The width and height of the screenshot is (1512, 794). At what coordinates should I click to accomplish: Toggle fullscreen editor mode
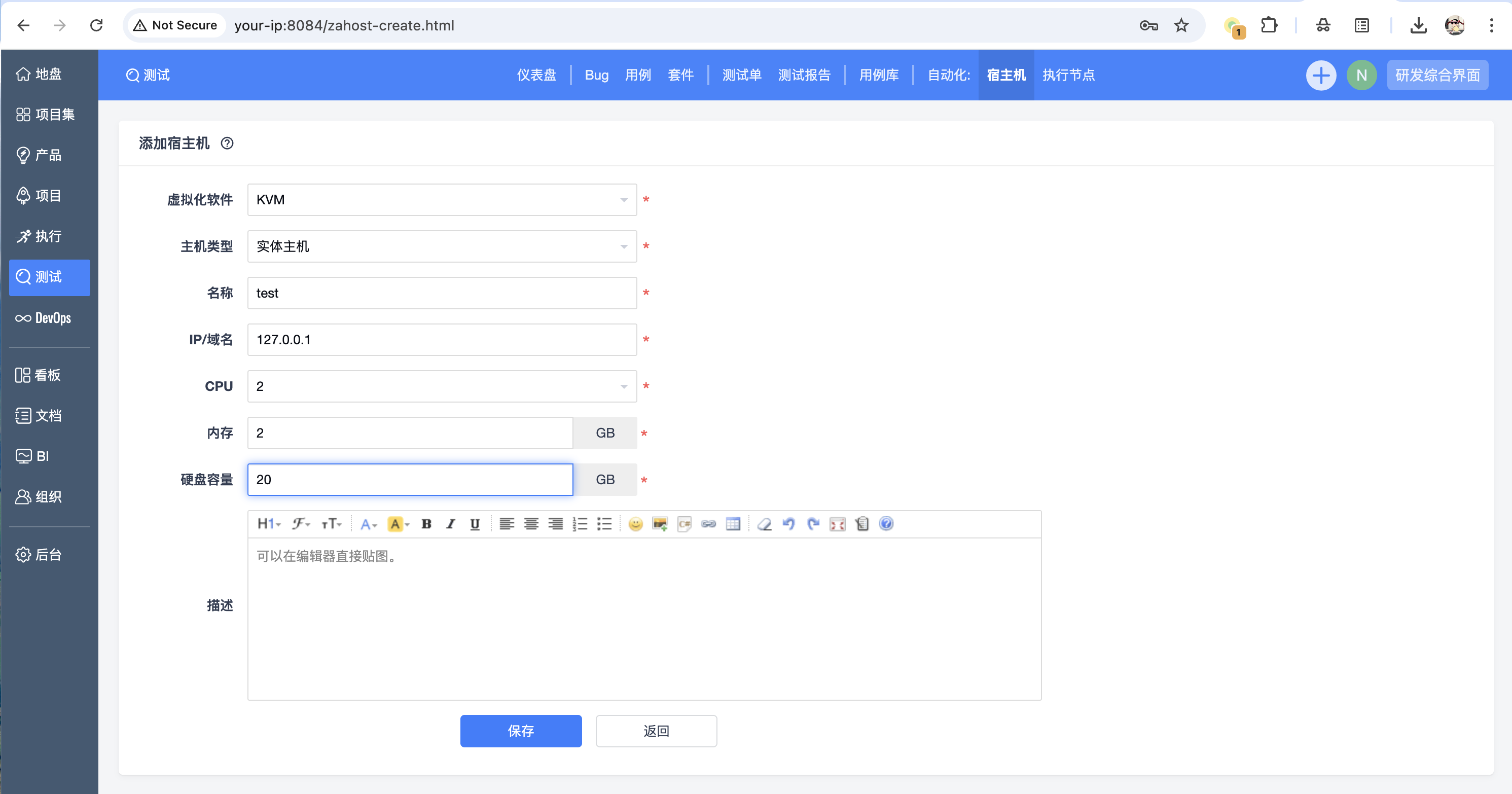pyautogui.click(x=837, y=524)
